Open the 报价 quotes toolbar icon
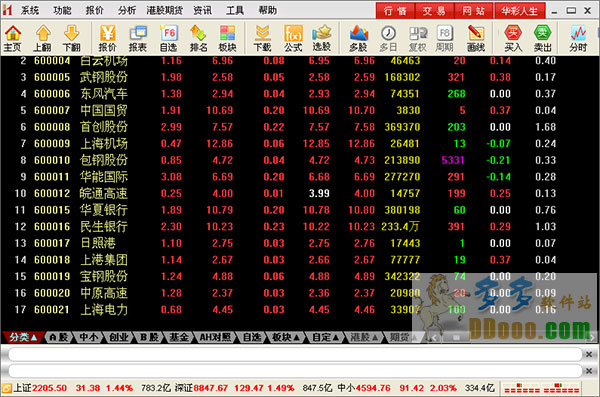 tap(108, 38)
